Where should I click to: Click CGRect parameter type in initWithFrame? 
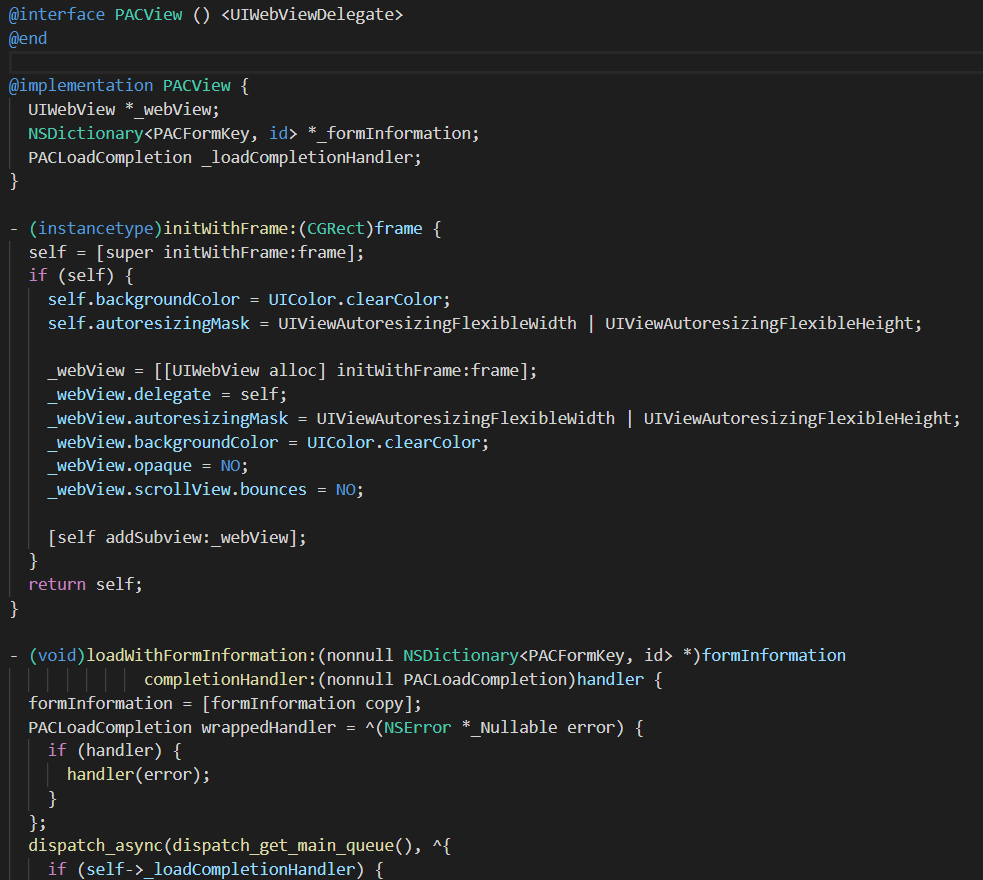point(336,229)
